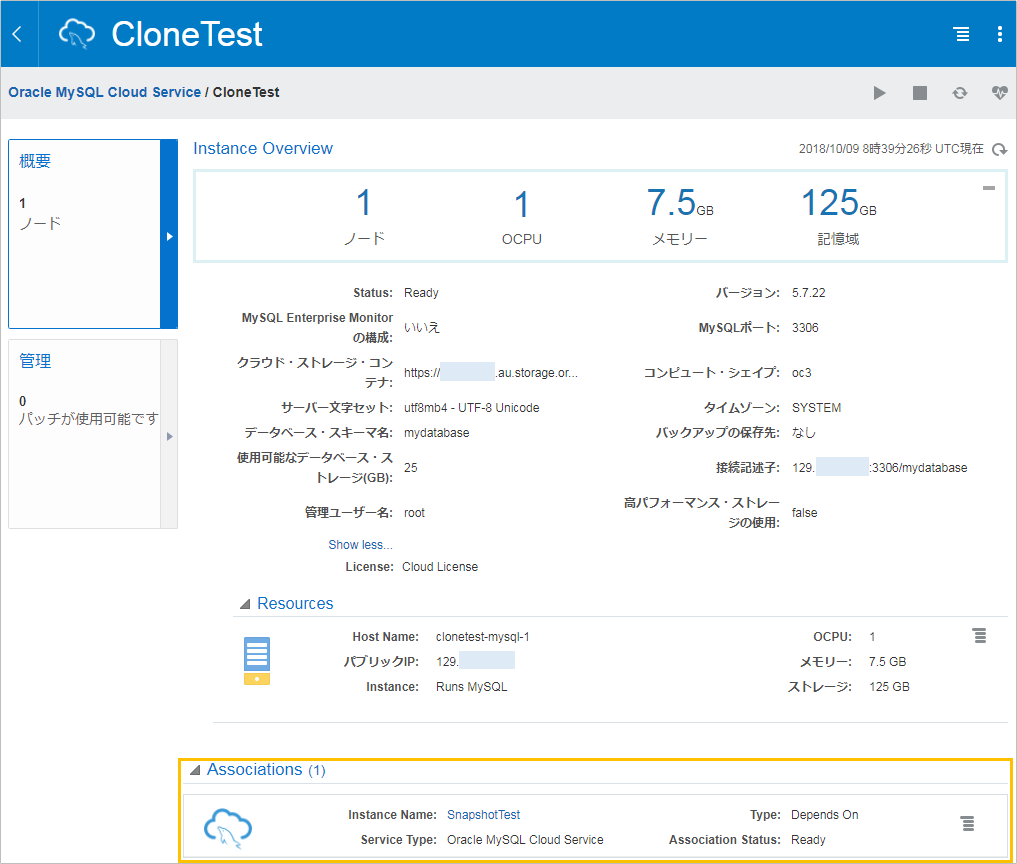Open the health check heartbeat icon

[999, 93]
